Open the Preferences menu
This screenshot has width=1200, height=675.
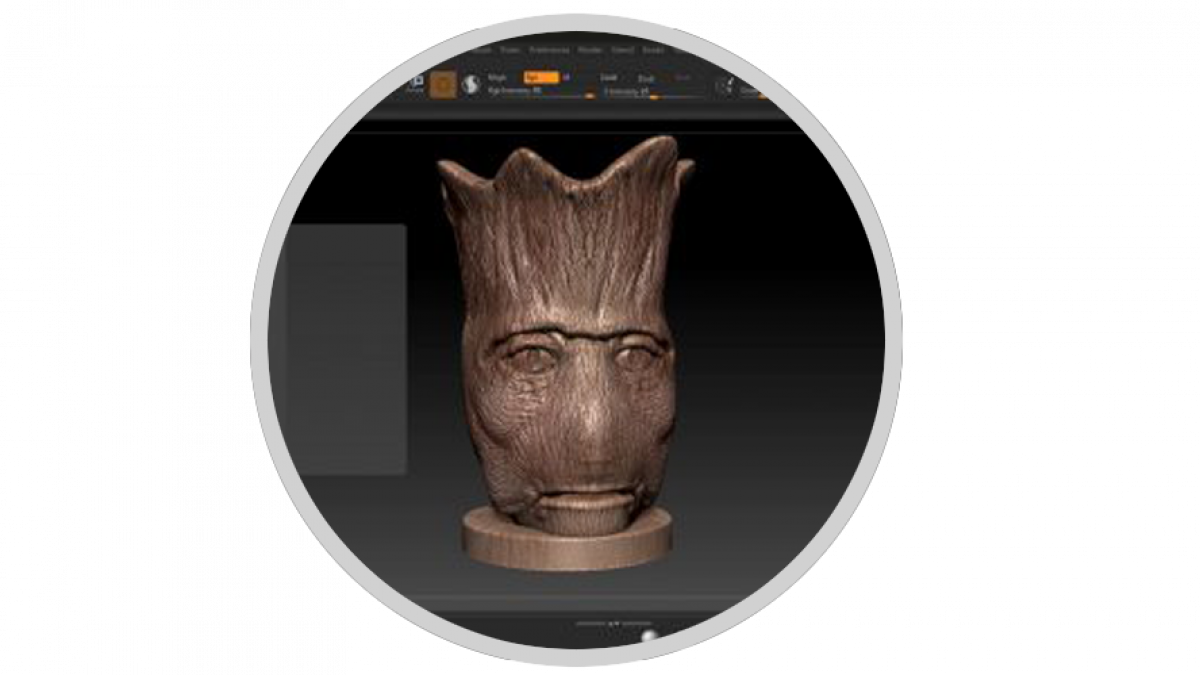tap(549, 50)
